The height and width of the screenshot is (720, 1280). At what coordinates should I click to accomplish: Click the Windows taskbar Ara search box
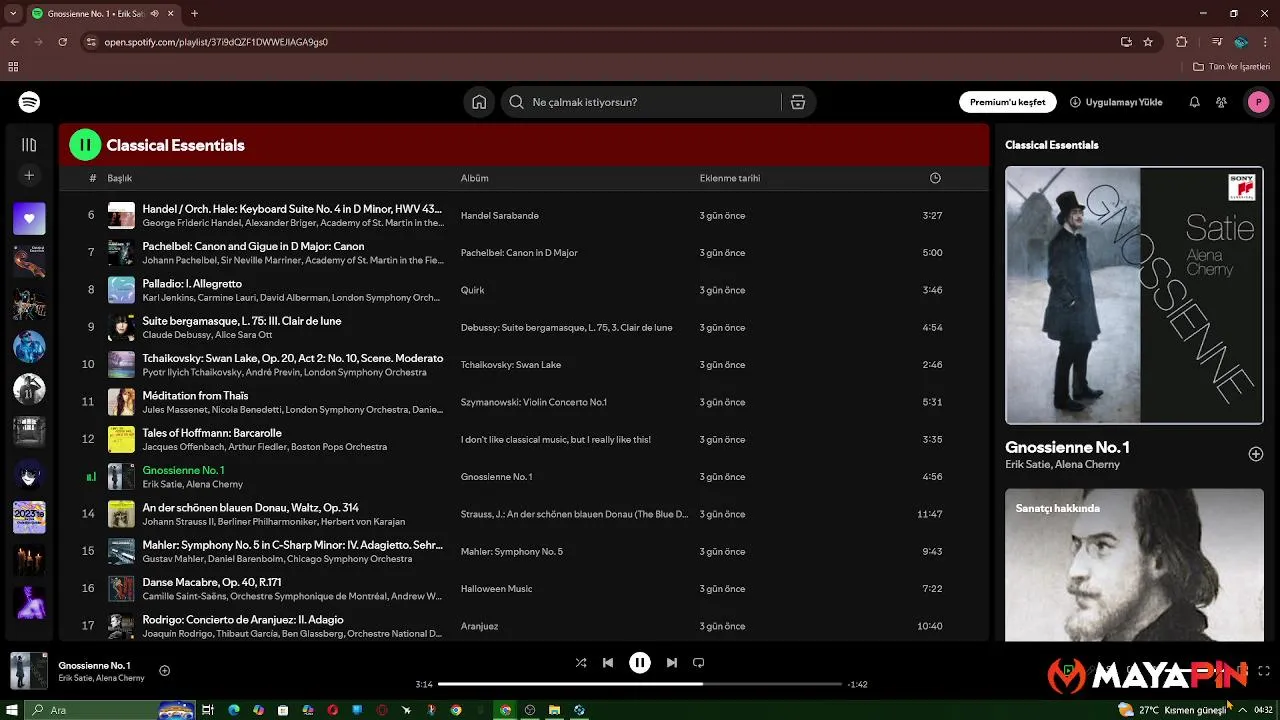pos(110,710)
